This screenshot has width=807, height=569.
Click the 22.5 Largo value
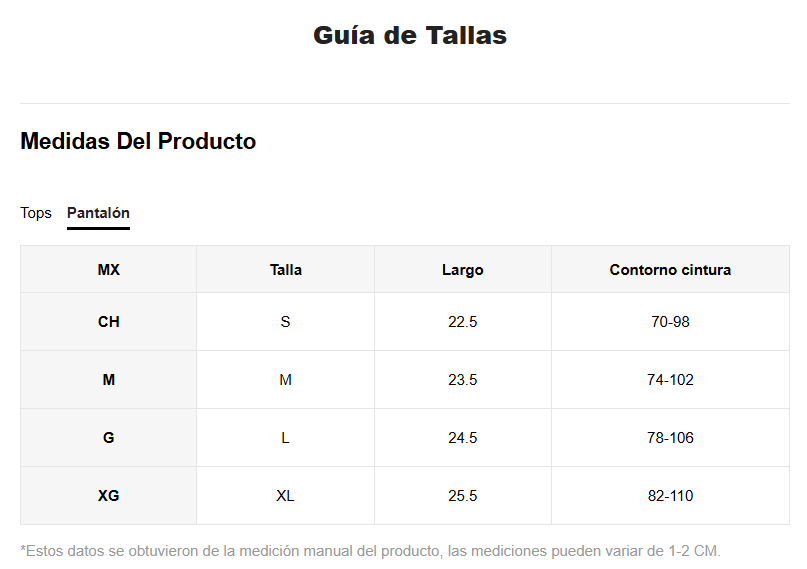[x=463, y=322]
